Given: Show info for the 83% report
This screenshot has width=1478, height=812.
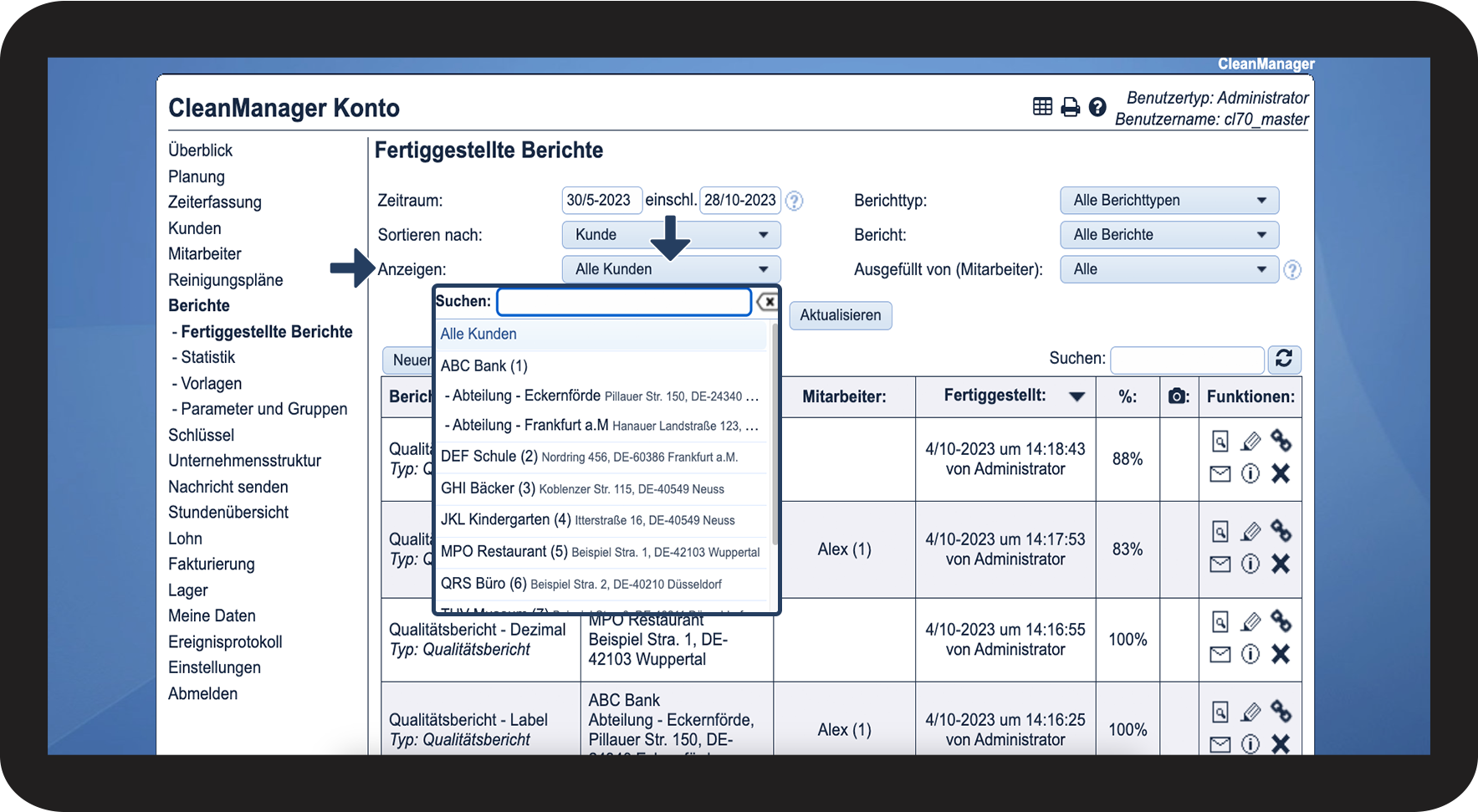Looking at the screenshot, I should [x=1250, y=564].
